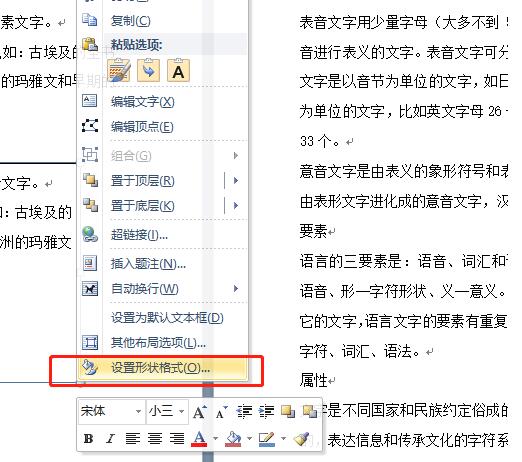
Task: Grow font size with large A
Action: point(200,412)
